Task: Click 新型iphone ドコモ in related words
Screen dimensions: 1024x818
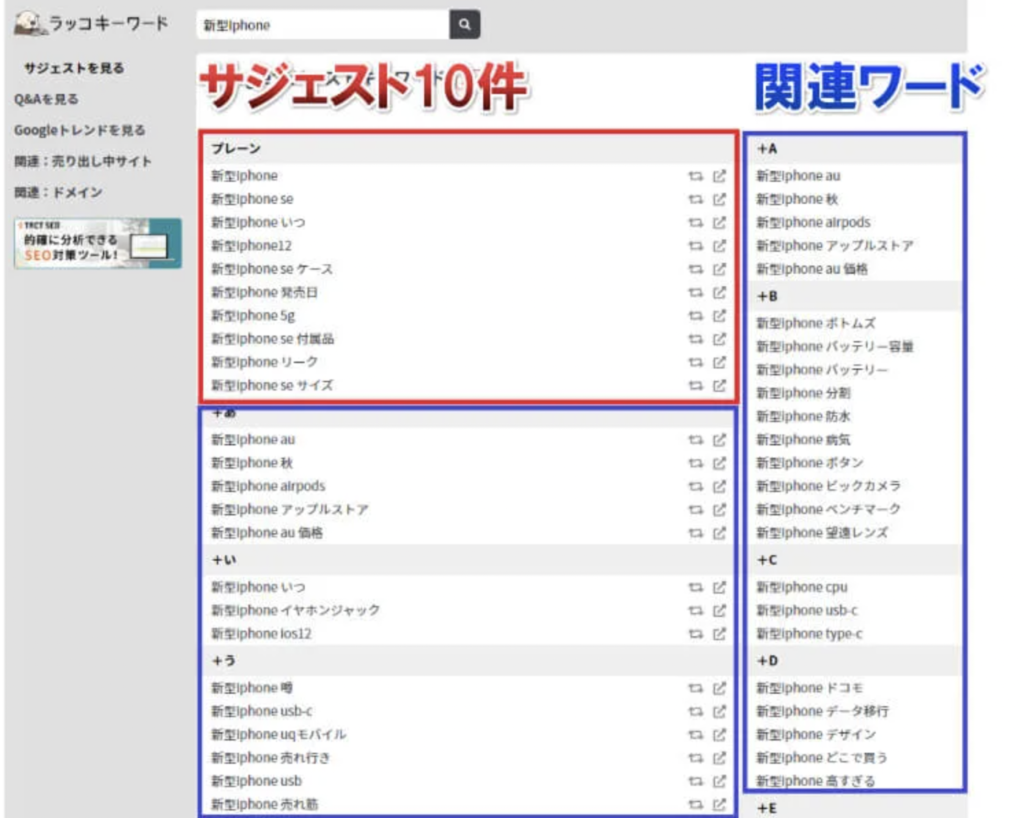Action: (810, 688)
